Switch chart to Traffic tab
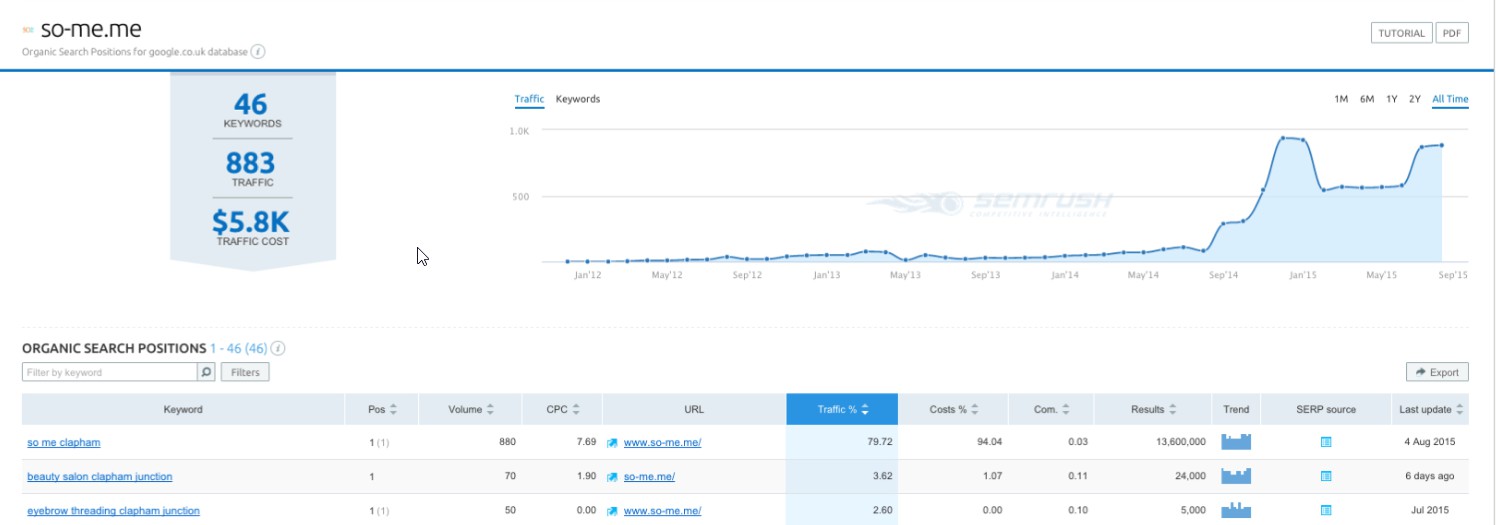This screenshot has height=525, width=1496. click(x=529, y=99)
